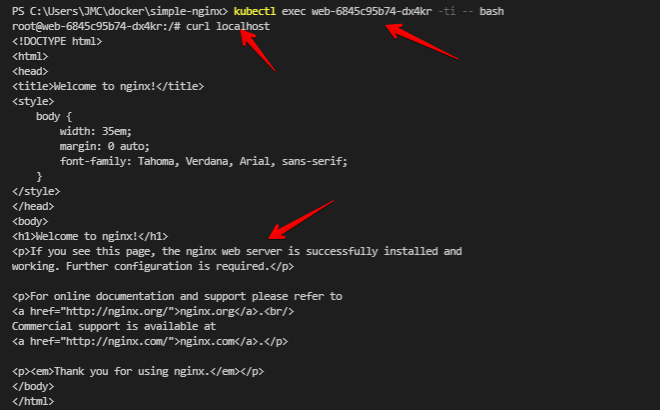Viewport: 660px width, 410px height.
Task: Click the font-family Tahoma, Verdana line
Action: 203,161
